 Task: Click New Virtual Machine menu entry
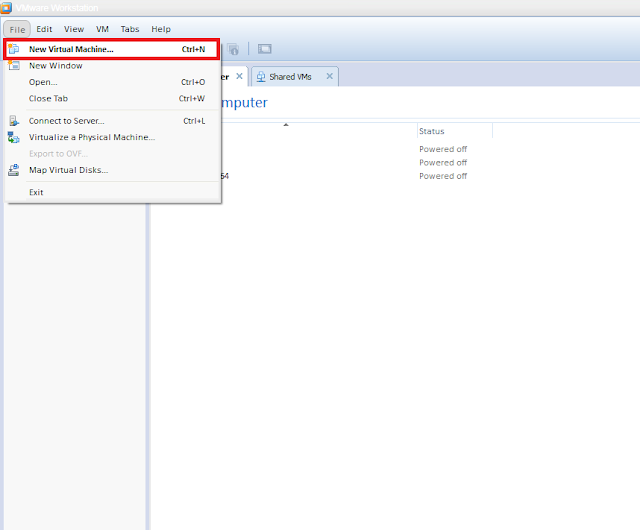(x=112, y=49)
